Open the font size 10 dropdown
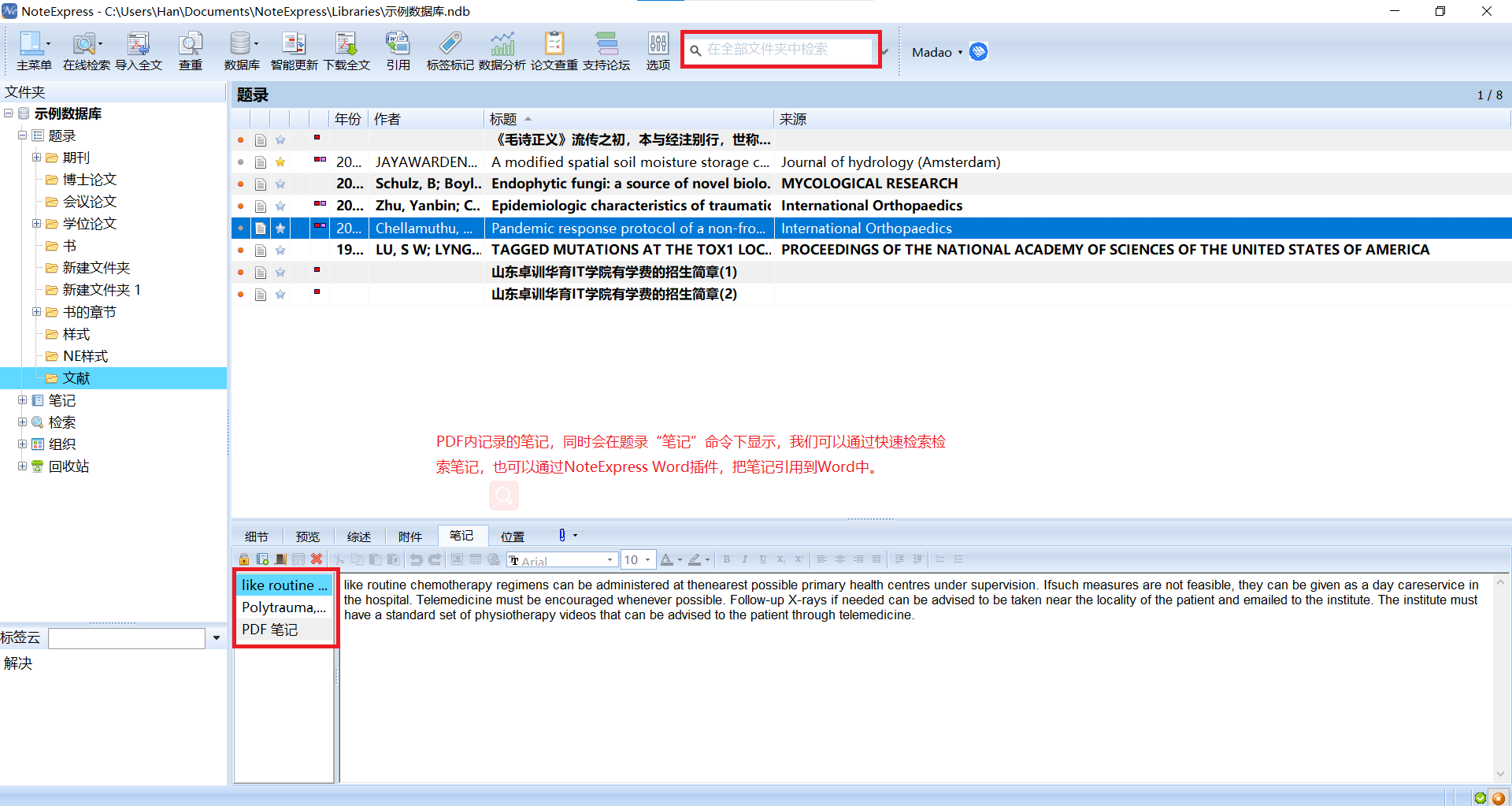The height and width of the screenshot is (806, 1512). [x=648, y=560]
